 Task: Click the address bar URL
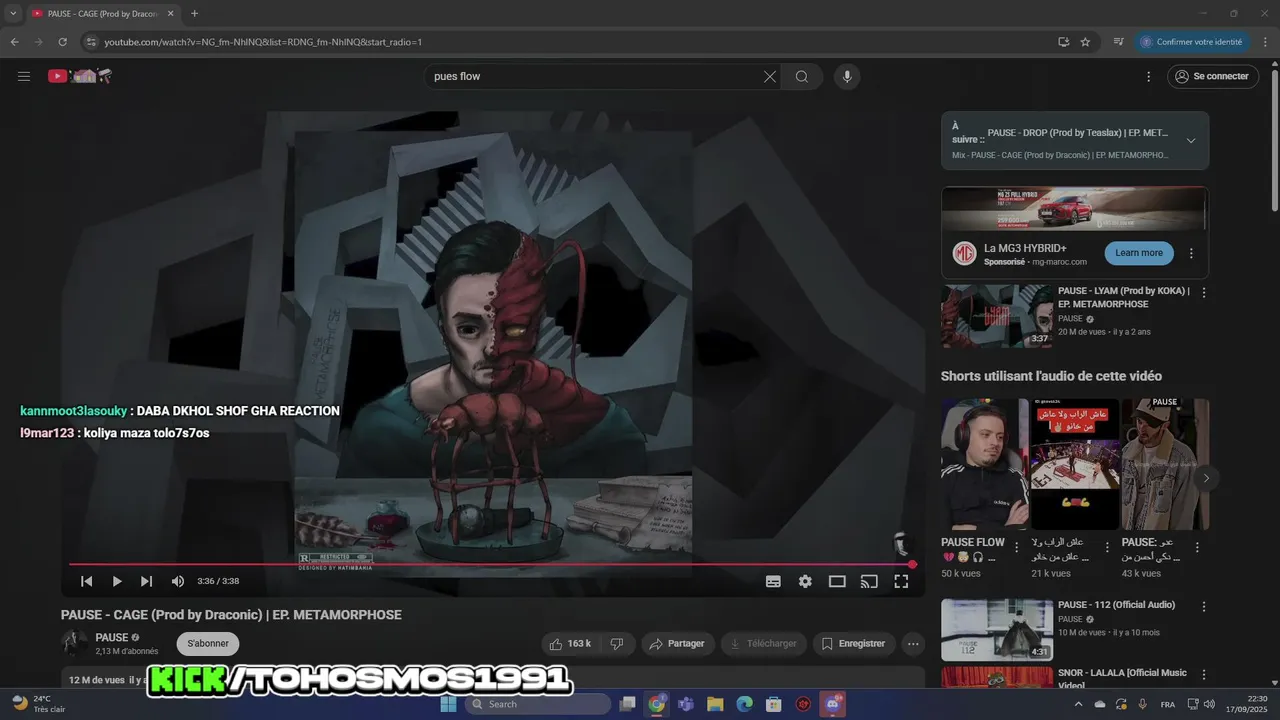(x=263, y=42)
